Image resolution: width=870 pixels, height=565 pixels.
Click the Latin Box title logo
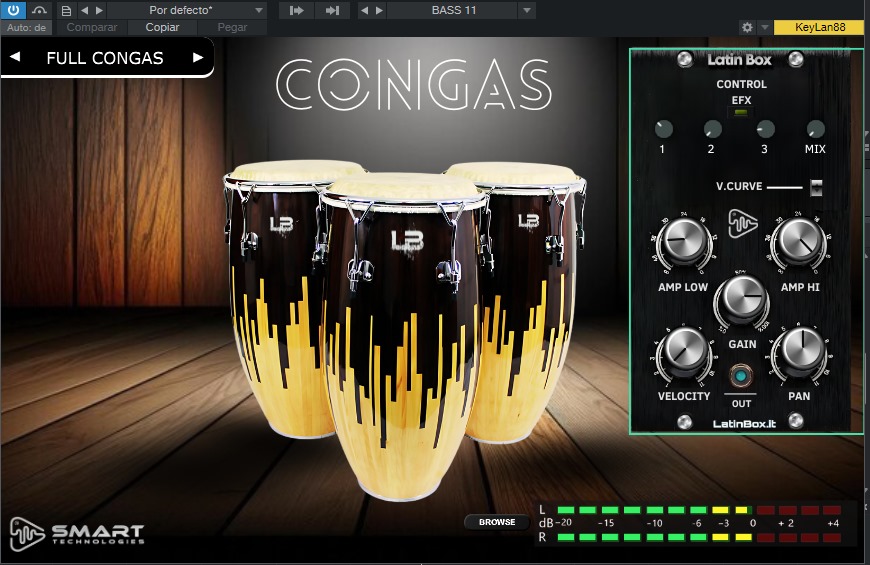click(740, 60)
